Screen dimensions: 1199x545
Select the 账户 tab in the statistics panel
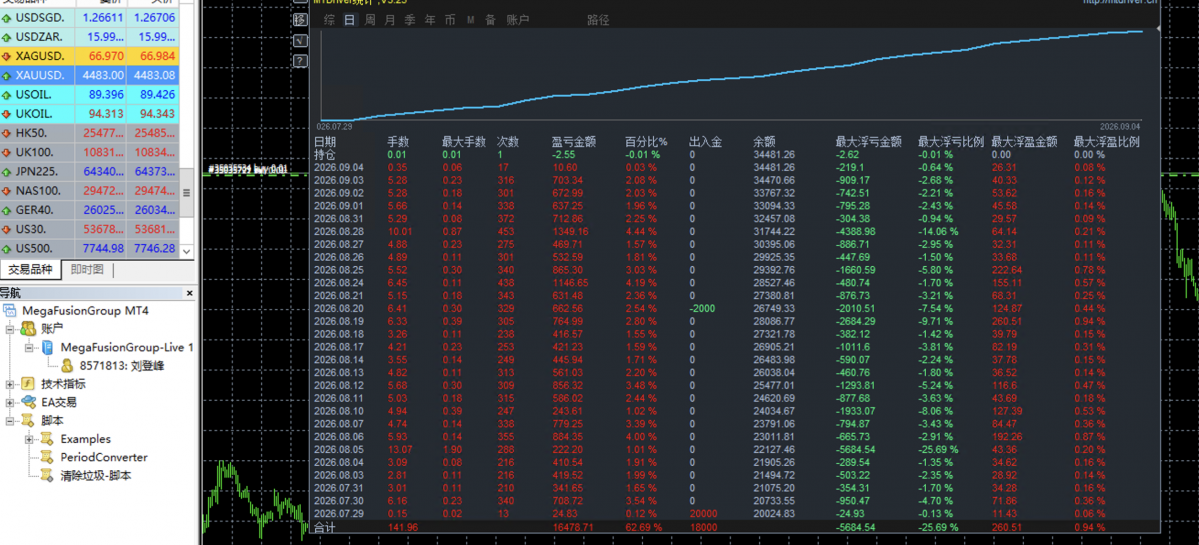pyautogui.click(x=518, y=21)
